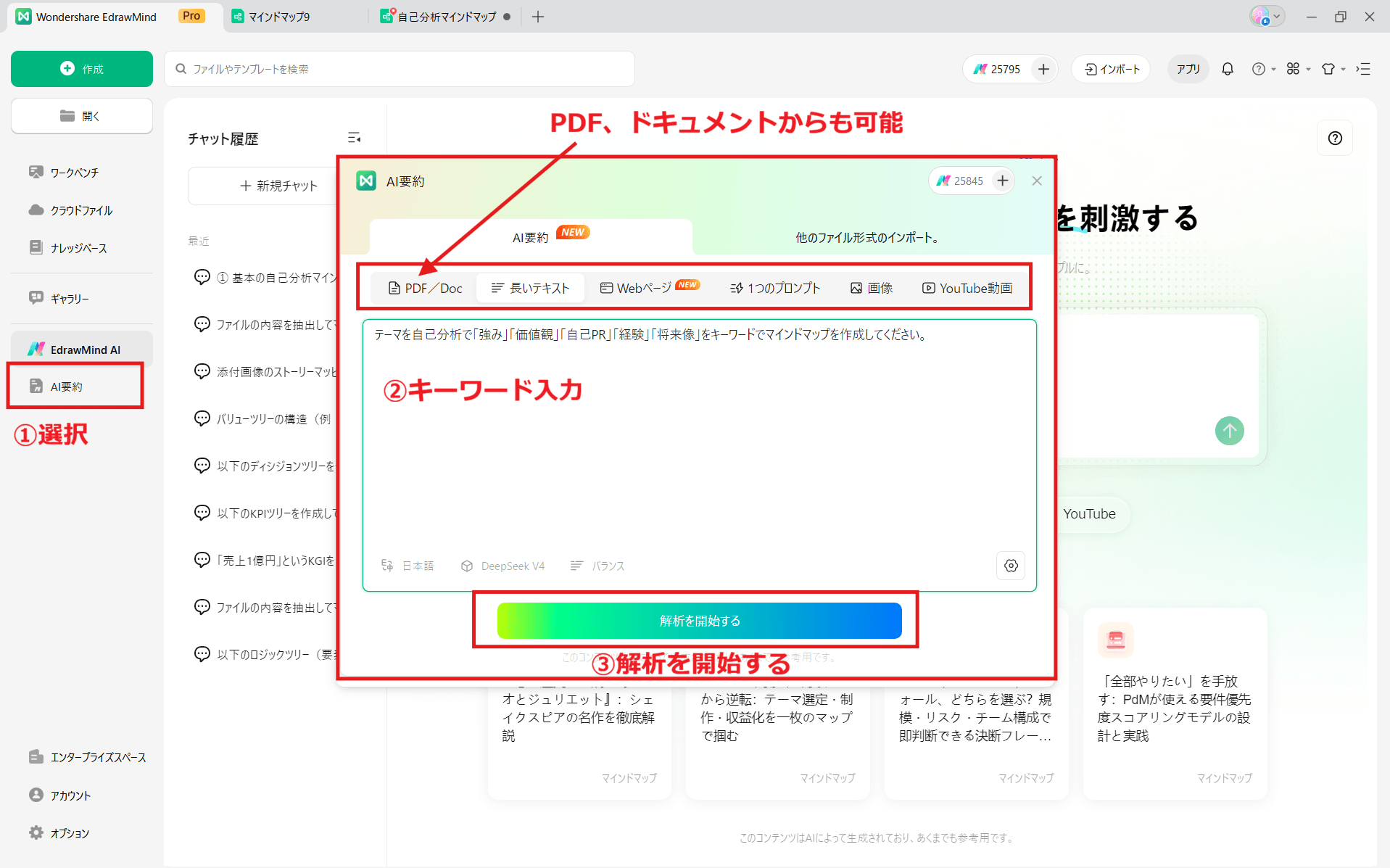Open a file via 開く button
The height and width of the screenshot is (868, 1390).
pyautogui.click(x=82, y=116)
